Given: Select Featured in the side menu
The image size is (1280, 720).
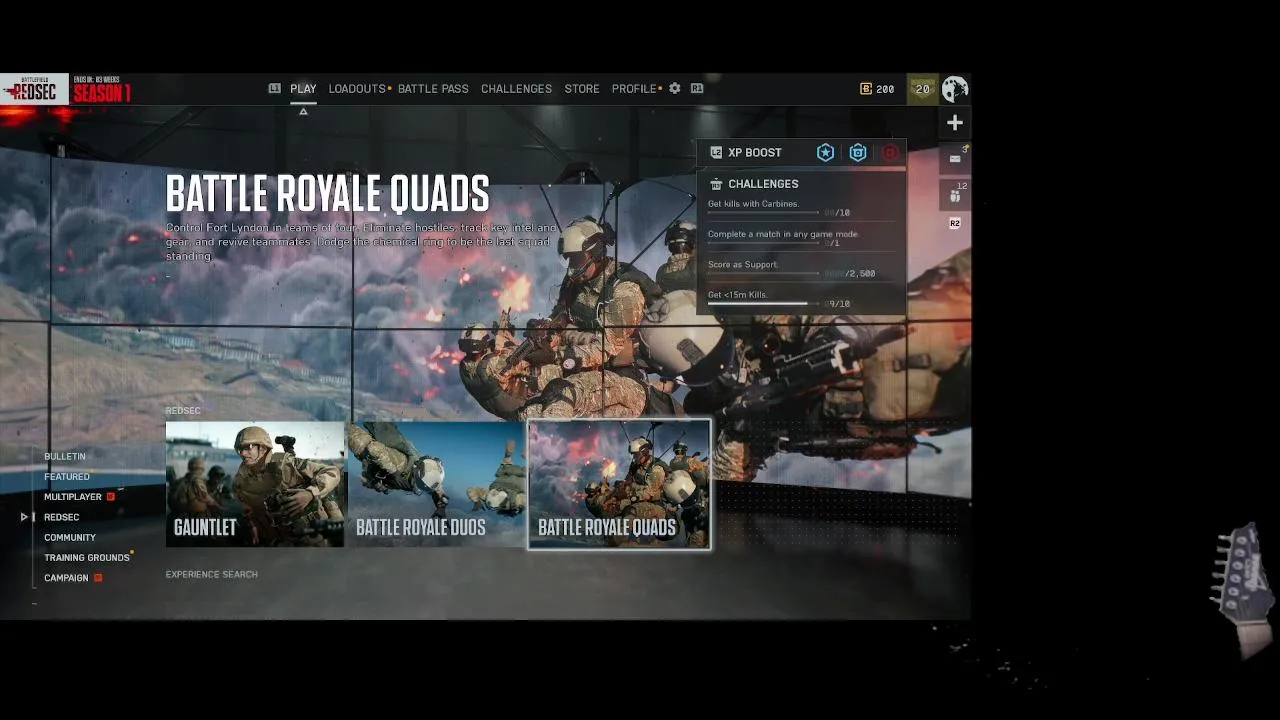Looking at the screenshot, I should click(67, 477).
